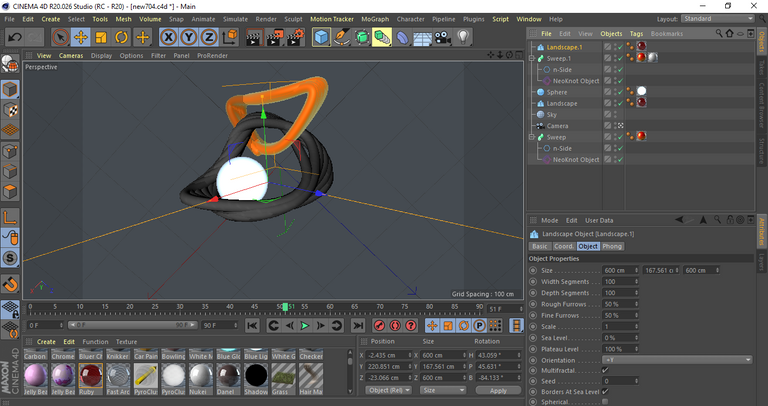Image resolution: width=768 pixels, height=406 pixels.
Task: Click the Width Segments input field
Action: click(620, 282)
